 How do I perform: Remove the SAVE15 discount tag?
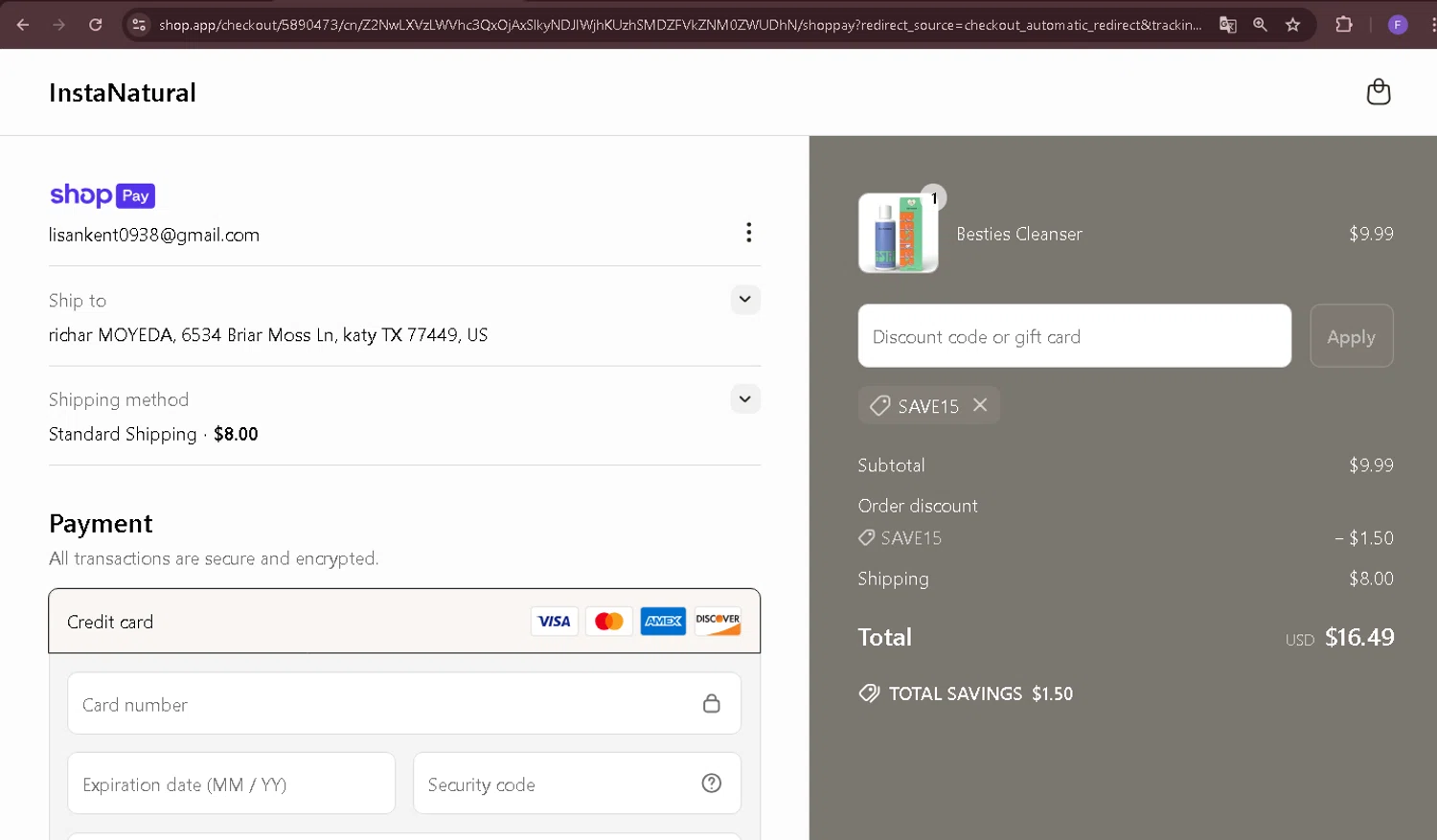tap(980, 405)
